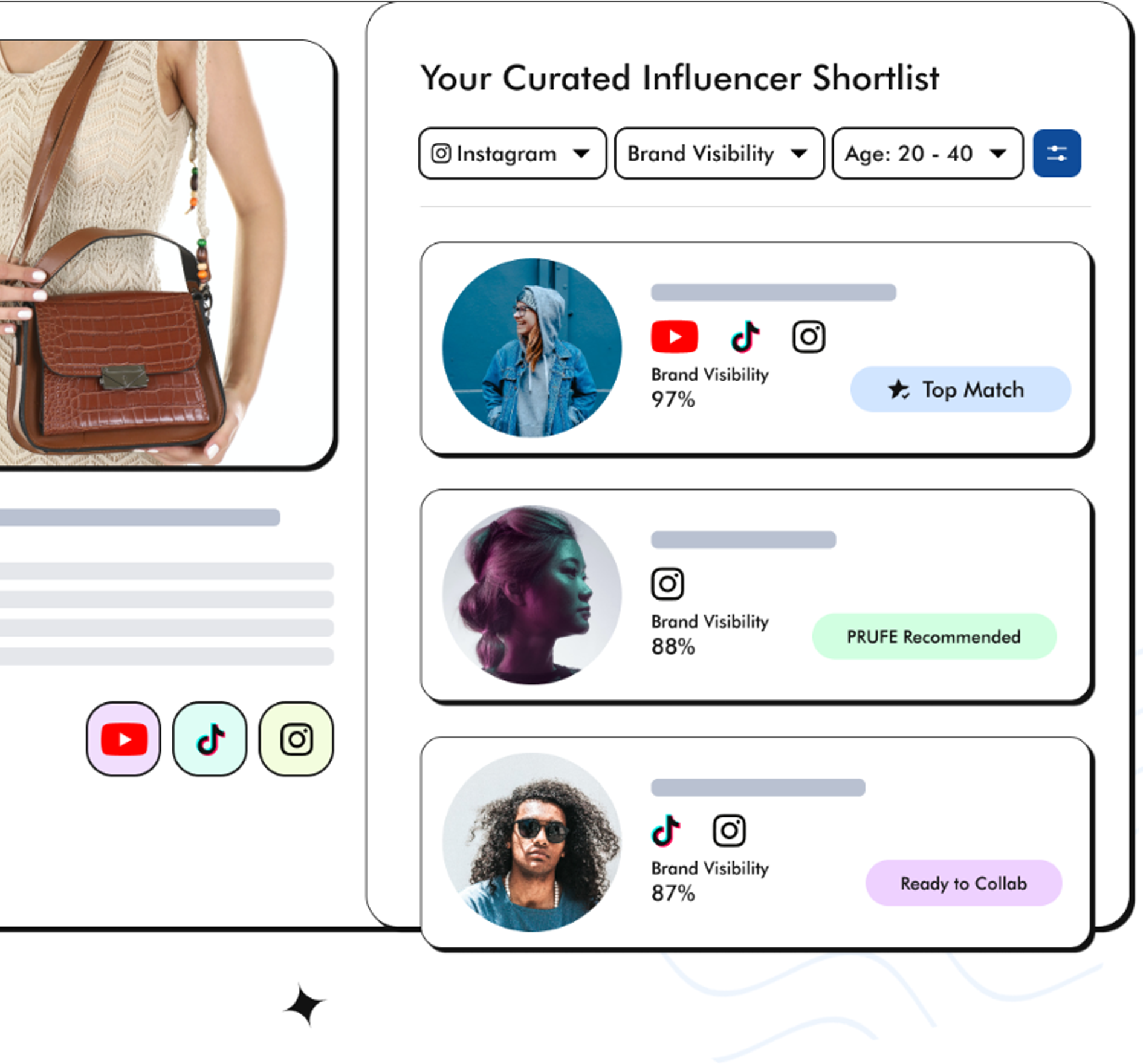Click the Top Match badge
This screenshot has width=1143, height=1064.
click(x=960, y=389)
